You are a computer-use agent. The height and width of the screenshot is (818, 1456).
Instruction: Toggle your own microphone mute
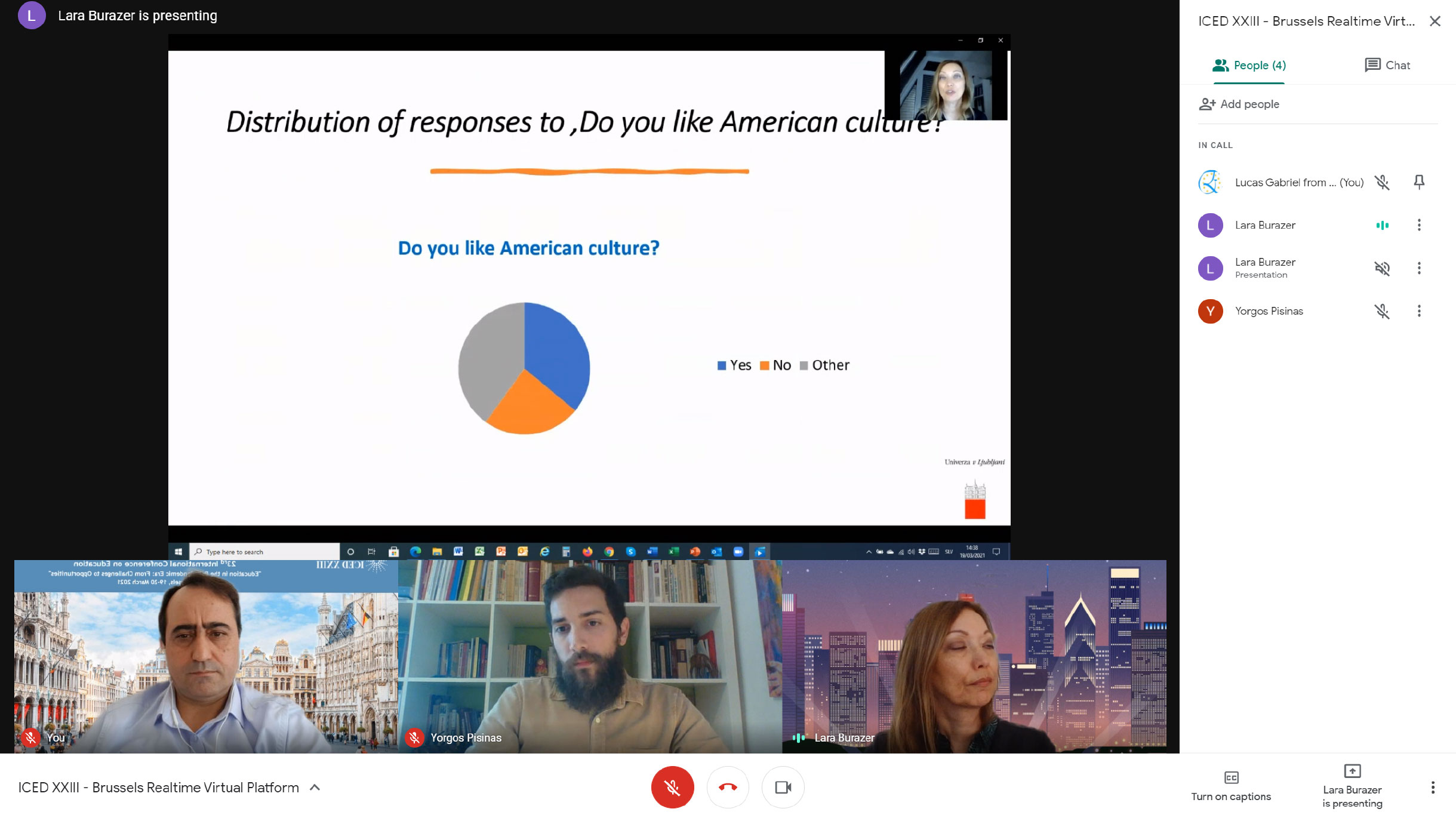tap(672, 786)
